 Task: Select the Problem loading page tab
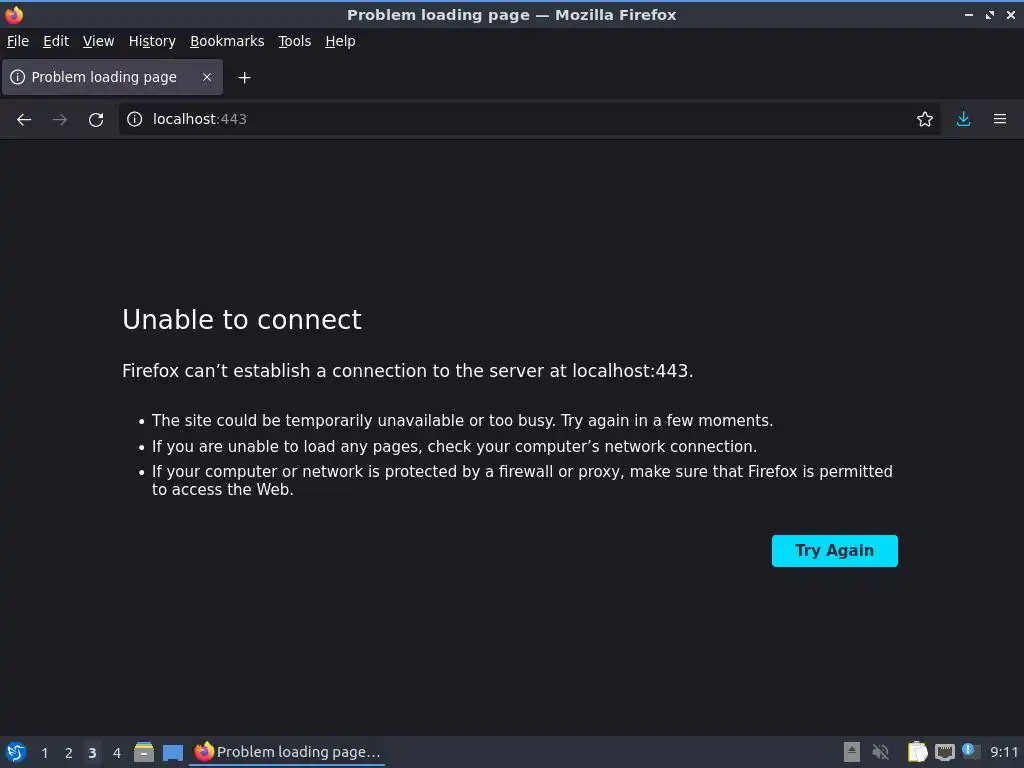click(112, 77)
